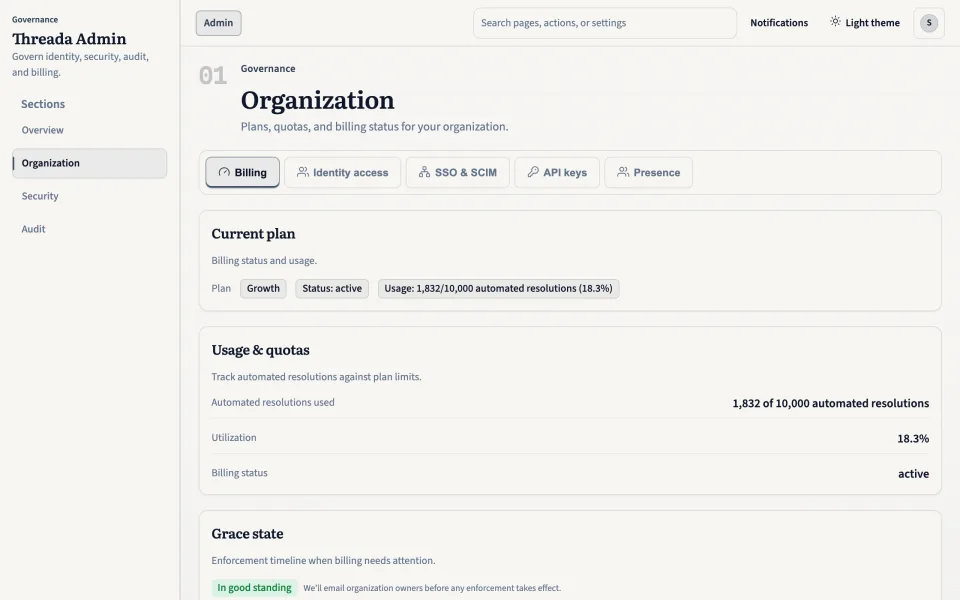This screenshot has width=960, height=600.
Task: Focus the search pages, actions, or settings field
Action: click(x=605, y=23)
